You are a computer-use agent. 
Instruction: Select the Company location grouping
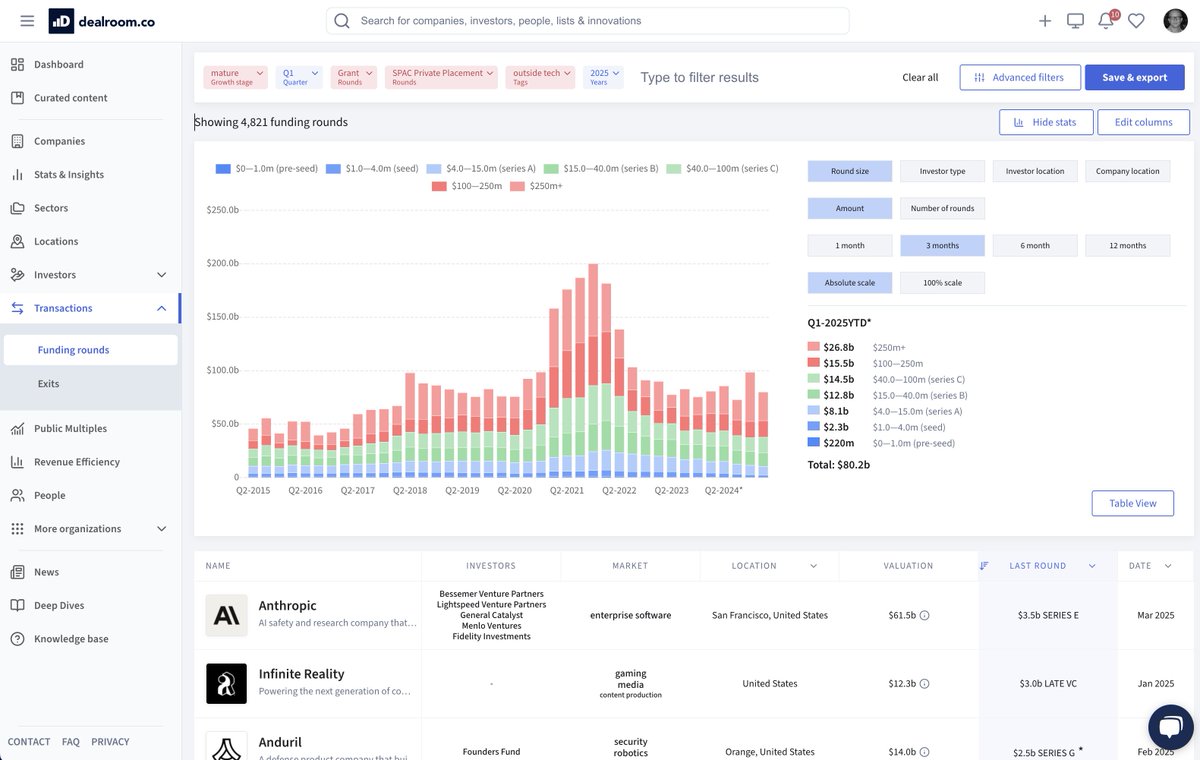(x=1127, y=171)
